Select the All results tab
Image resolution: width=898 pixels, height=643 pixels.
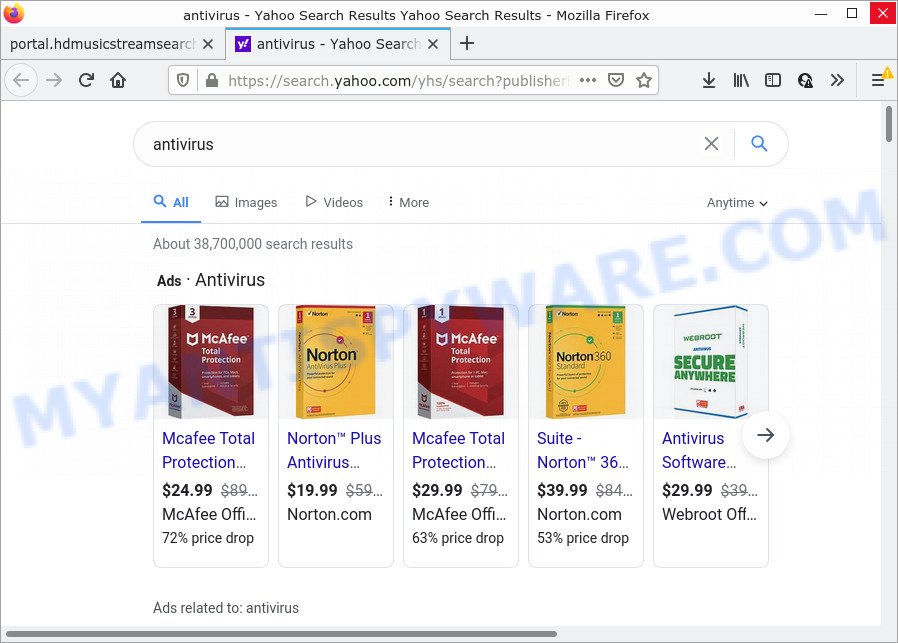(x=171, y=202)
